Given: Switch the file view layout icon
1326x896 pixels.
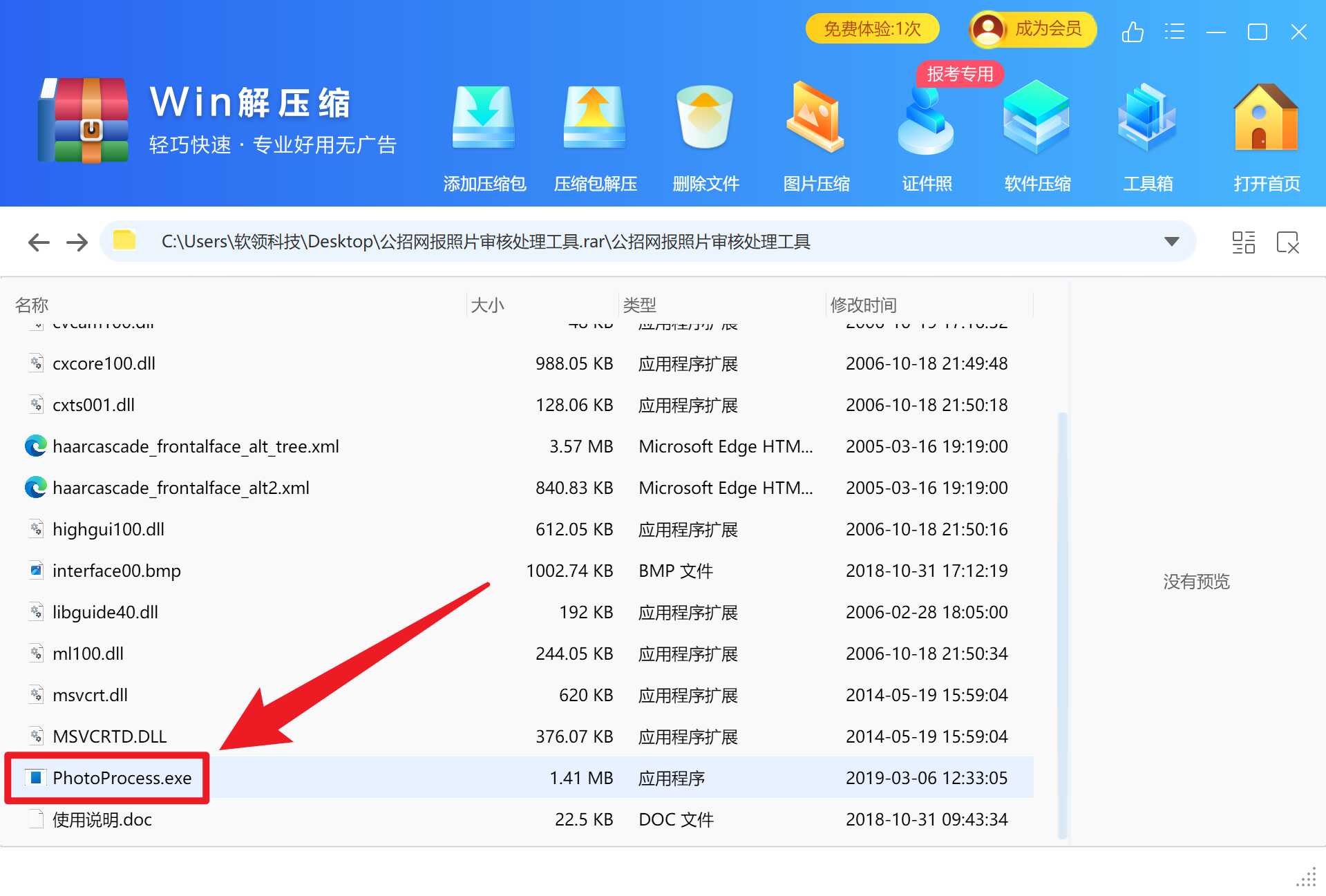Looking at the screenshot, I should pyautogui.click(x=1244, y=242).
